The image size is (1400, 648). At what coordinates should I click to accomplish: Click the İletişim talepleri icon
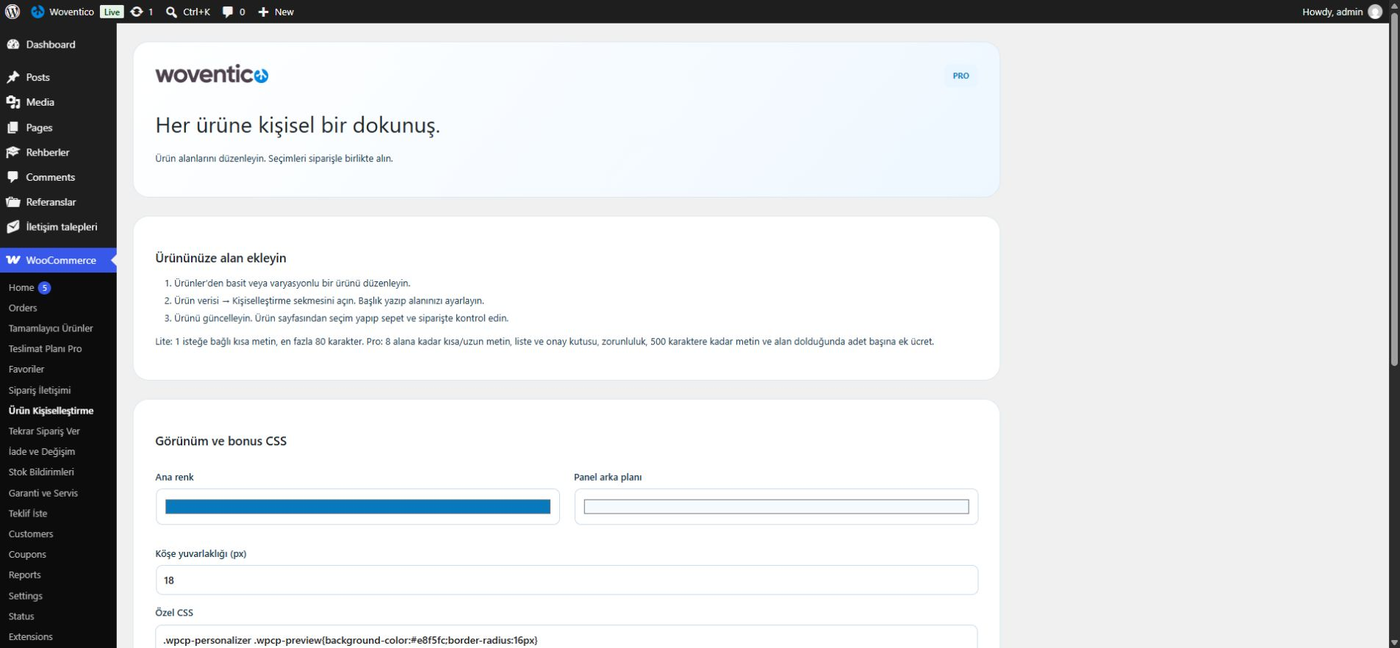(13, 227)
